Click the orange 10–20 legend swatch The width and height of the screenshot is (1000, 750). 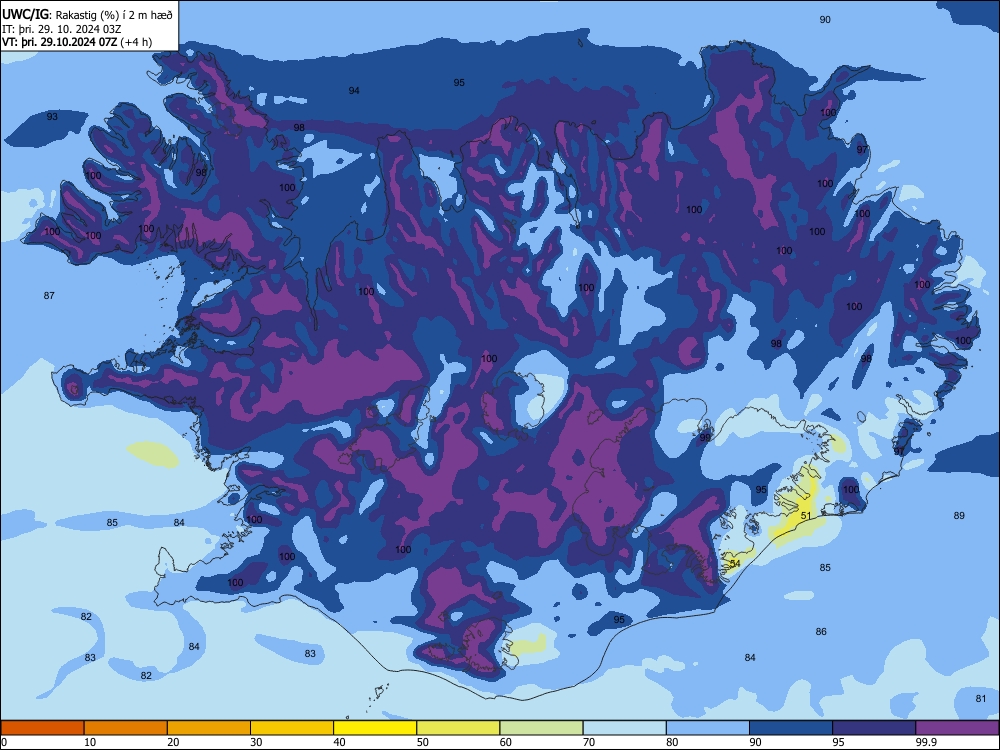pyautogui.click(x=126, y=728)
